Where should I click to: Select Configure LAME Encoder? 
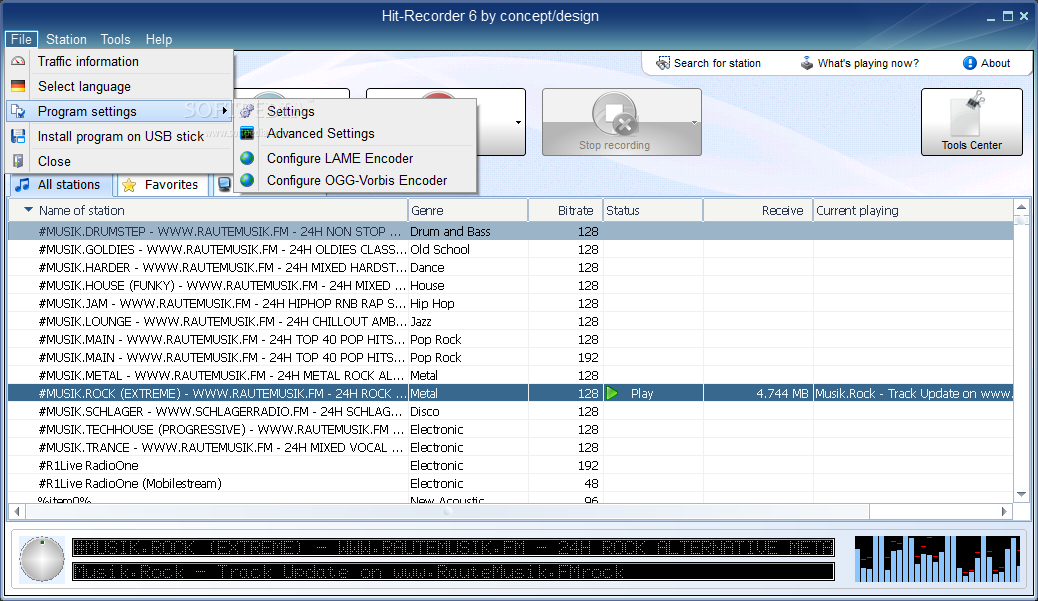(356, 158)
